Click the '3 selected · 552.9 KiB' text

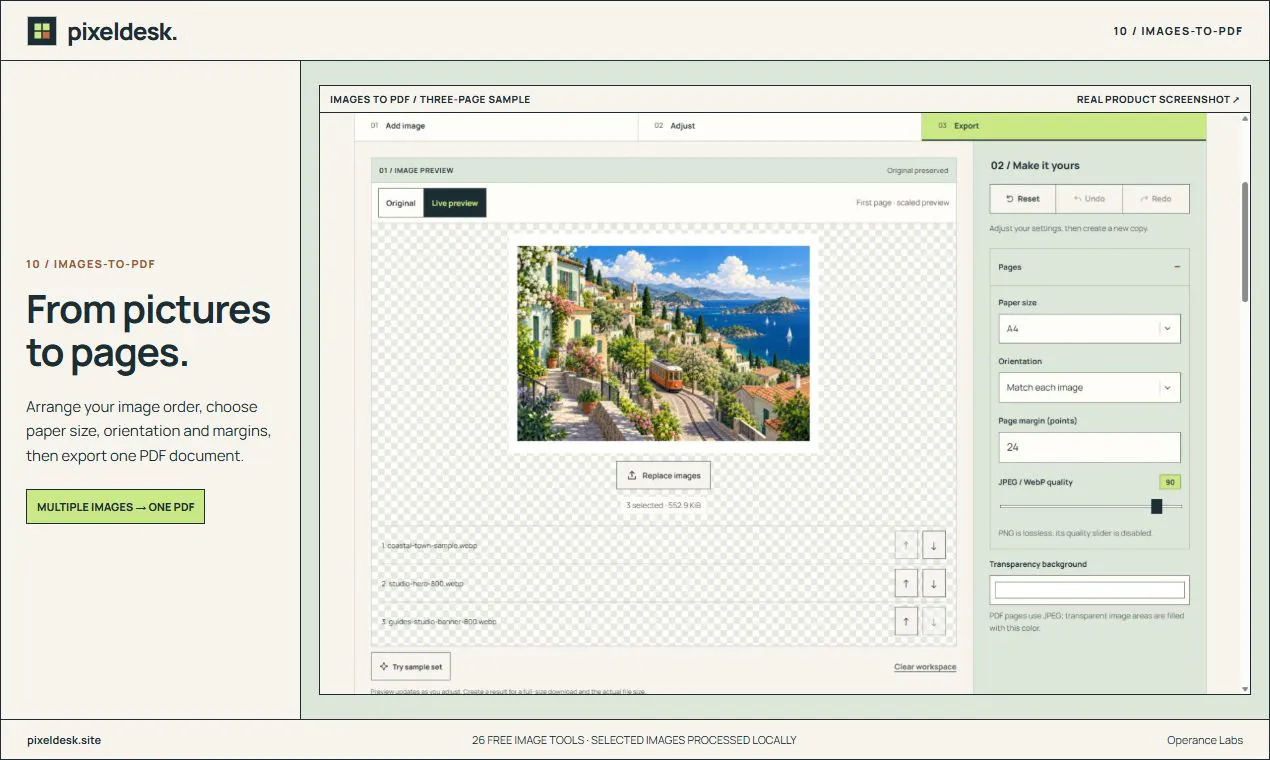point(663,505)
